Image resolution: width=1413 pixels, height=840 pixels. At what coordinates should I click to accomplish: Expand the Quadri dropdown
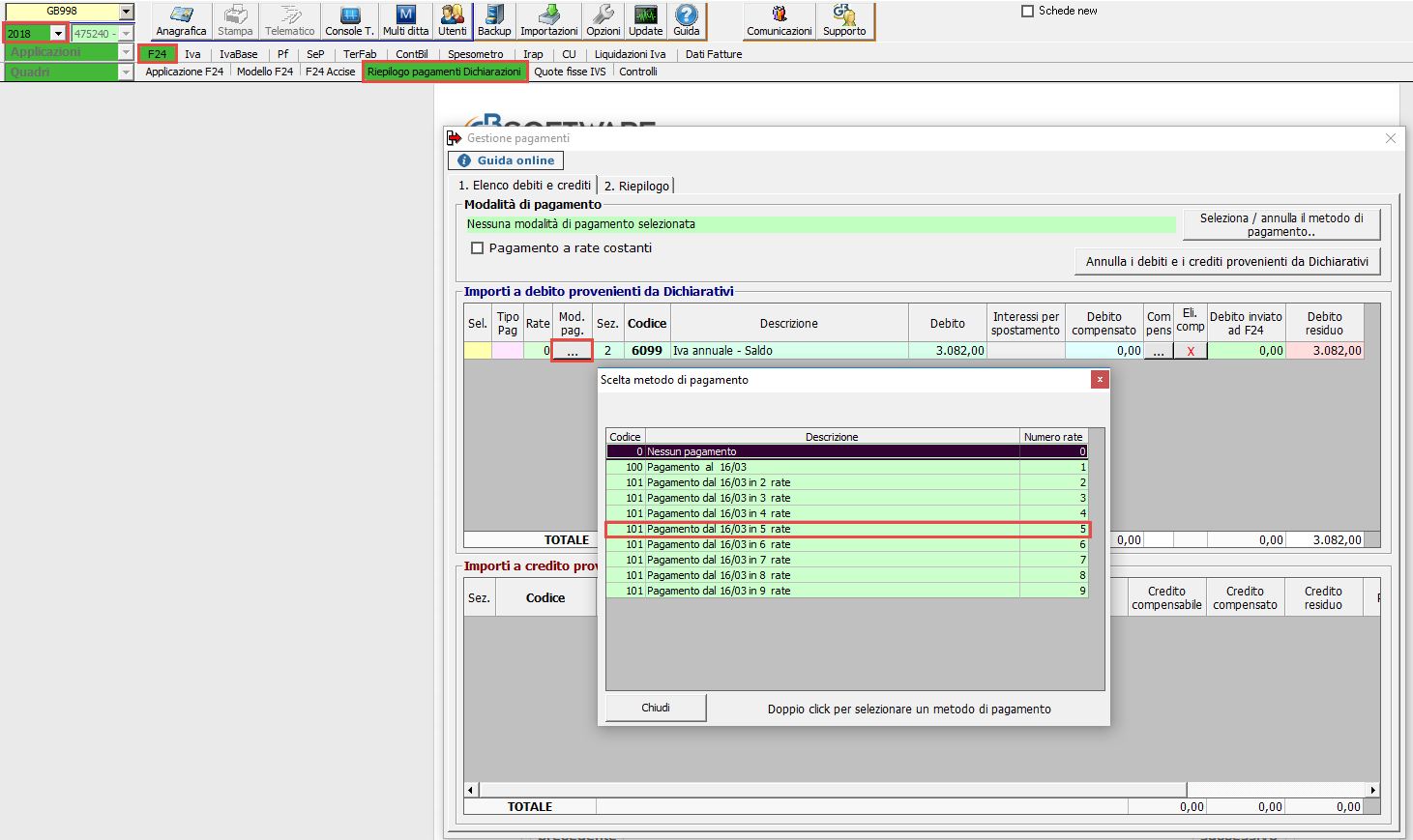tap(126, 72)
